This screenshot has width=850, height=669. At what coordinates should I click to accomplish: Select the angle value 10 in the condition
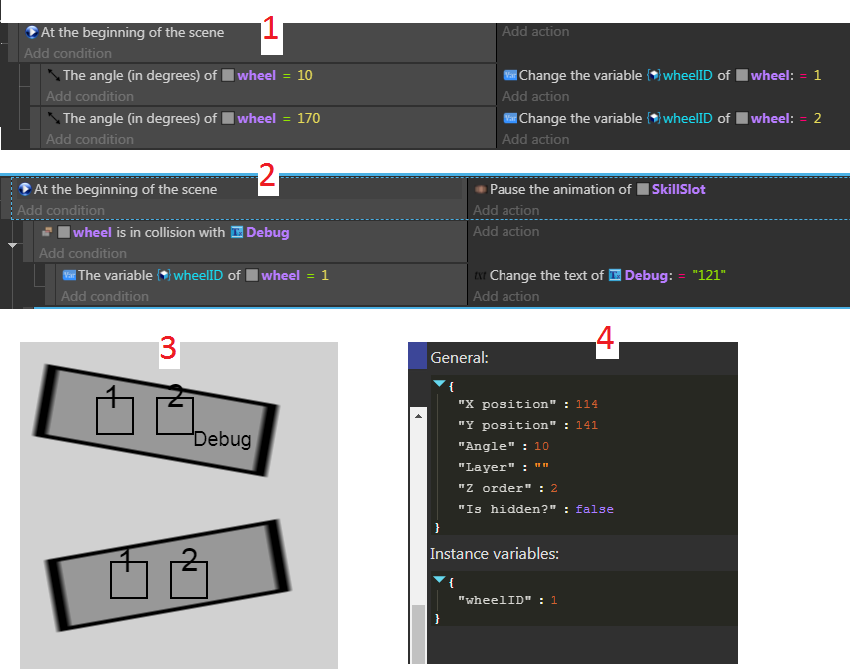tap(305, 75)
